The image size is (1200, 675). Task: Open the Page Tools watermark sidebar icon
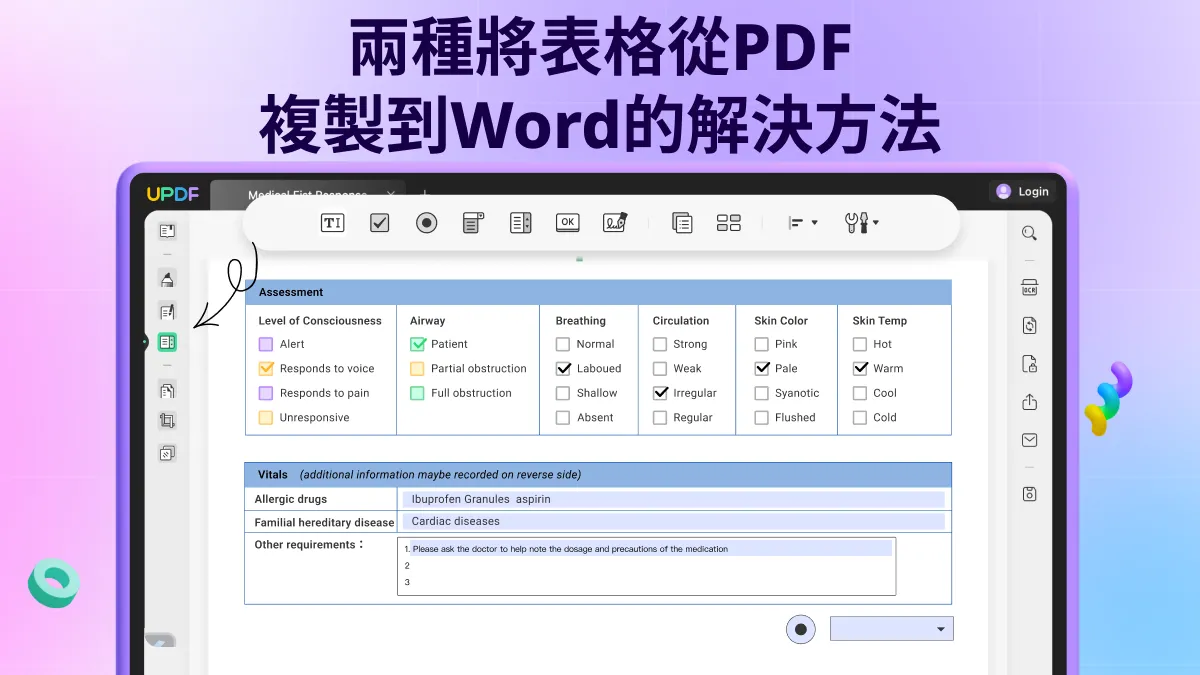tap(167, 453)
